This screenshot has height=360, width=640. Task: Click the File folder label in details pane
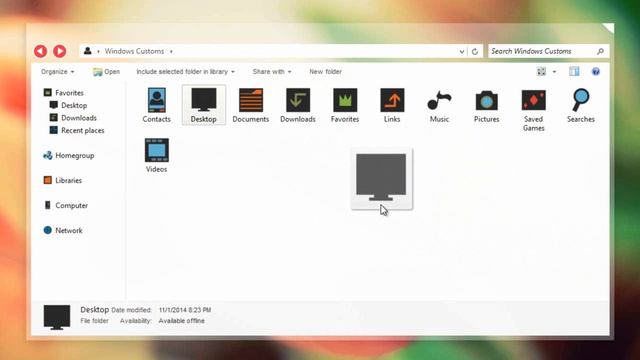[94, 321]
